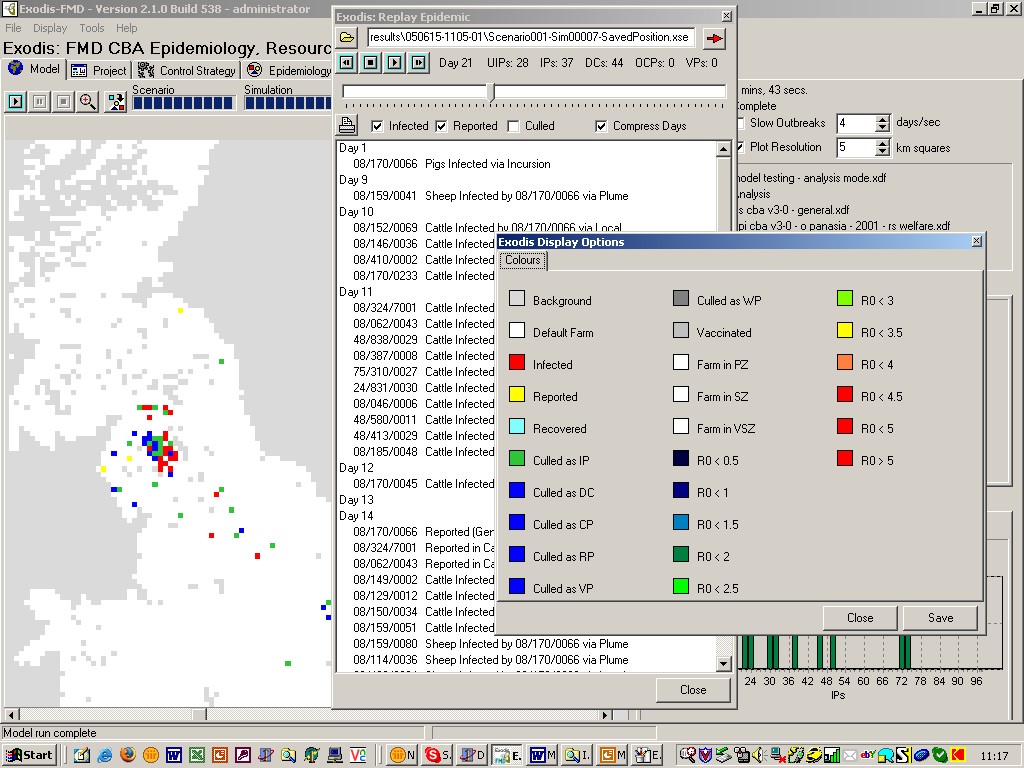This screenshot has height=768, width=1024.
Task: Pick the Infected colour swatch
Action: tap(517, 362)
